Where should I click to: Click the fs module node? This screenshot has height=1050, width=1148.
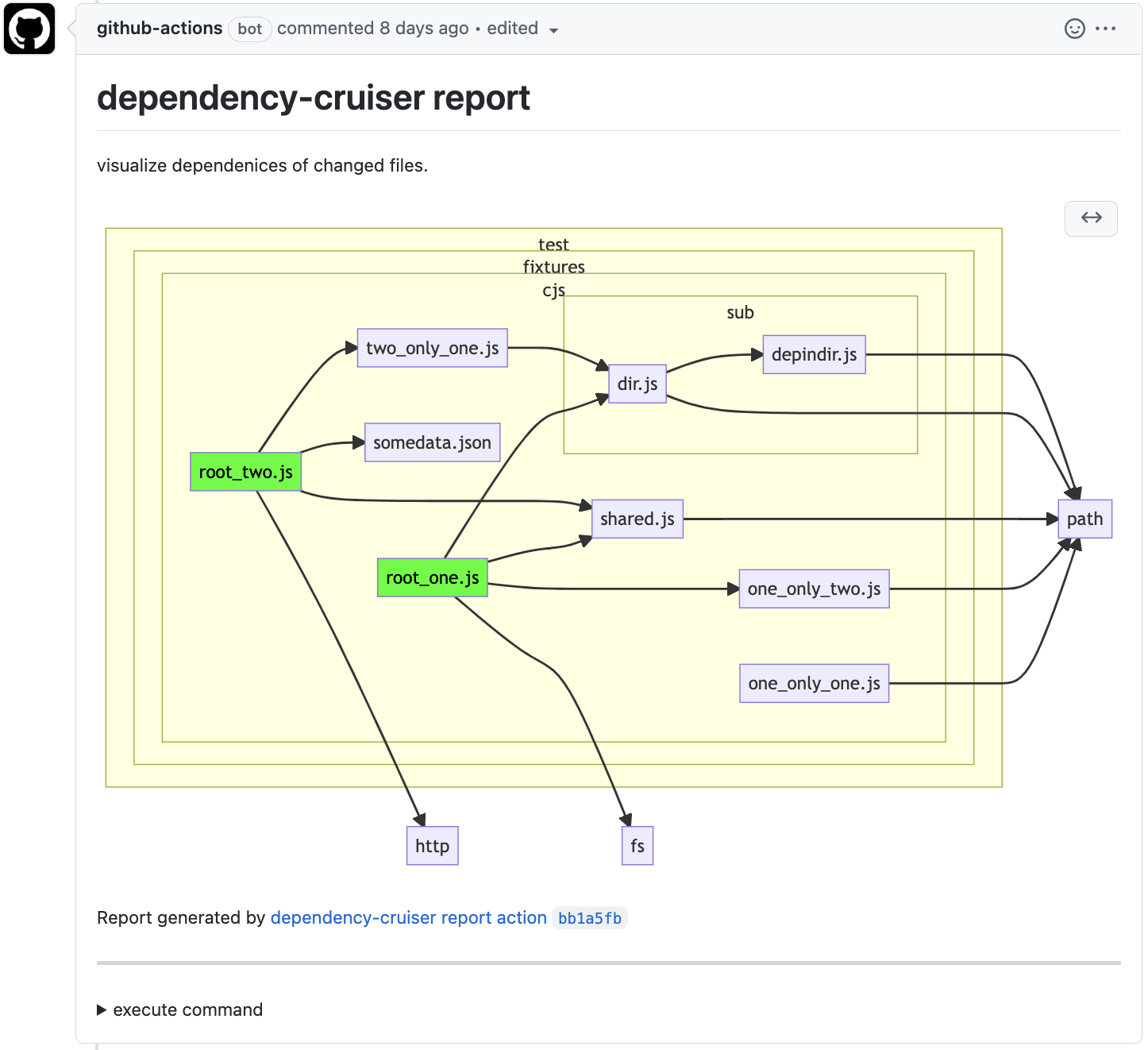tap(637, 846)
